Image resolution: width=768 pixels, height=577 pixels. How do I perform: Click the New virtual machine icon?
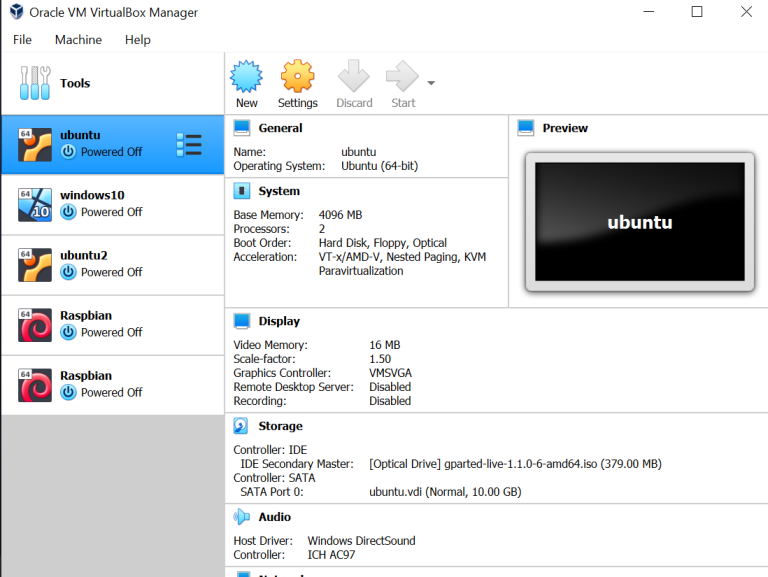click(x=246, y=77)
